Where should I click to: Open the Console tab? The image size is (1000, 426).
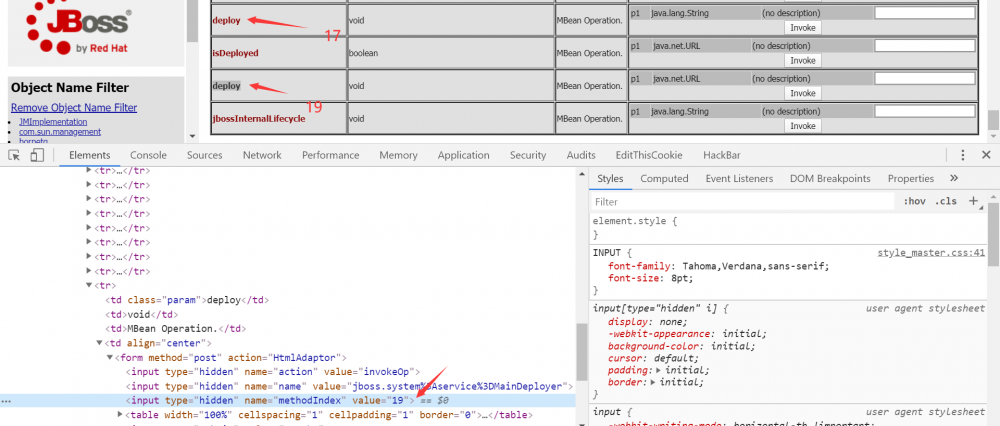click(x=149, y=155)
